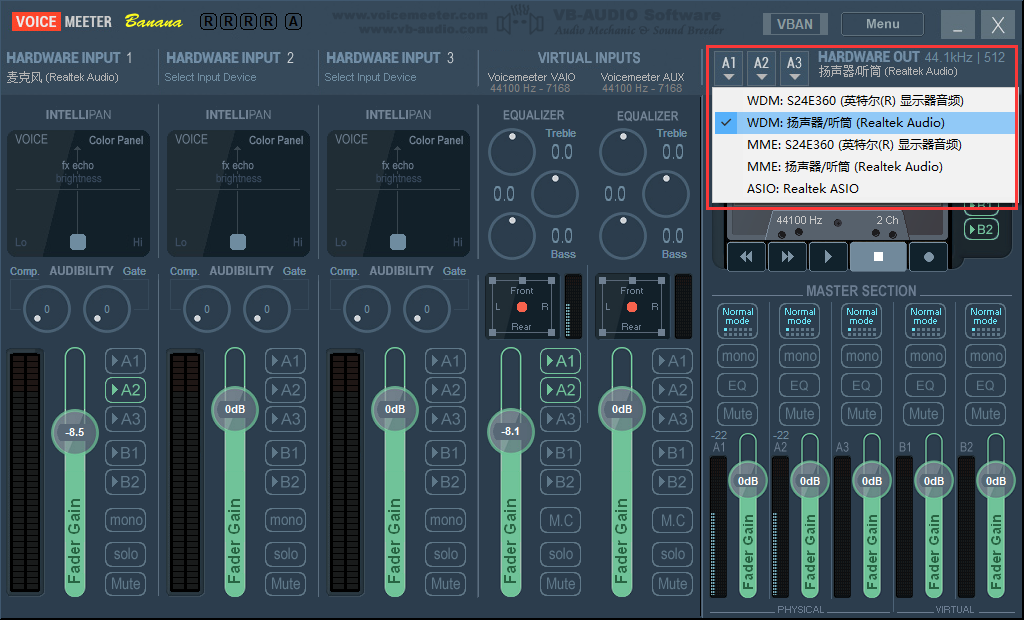Solo the Hardware Input 2 strip
This screenshot has width=1024, height=620.
pos(285,554)
